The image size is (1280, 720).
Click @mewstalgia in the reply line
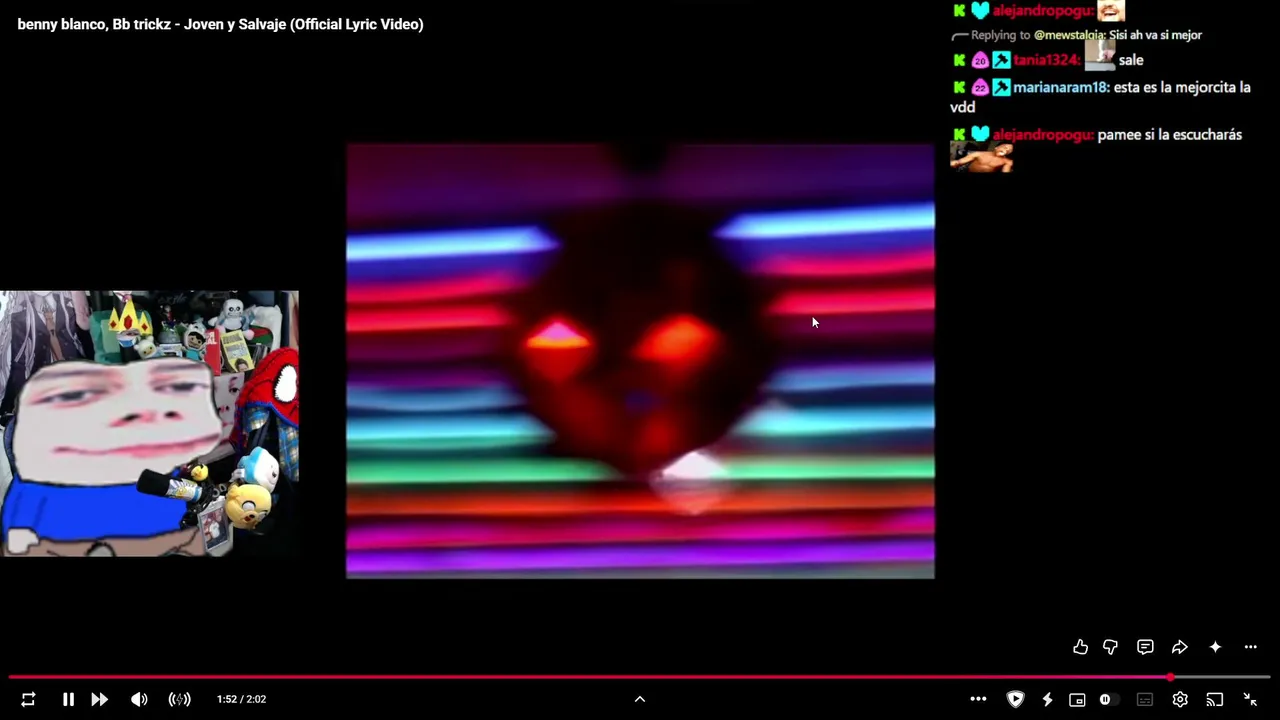(1069, 35)
